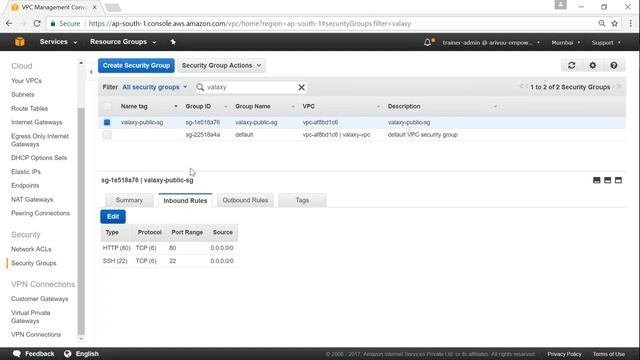Viewport: 640px width, 360px height.
Task: Open browser zoom magnifier icon
Action: pos(602,24)
